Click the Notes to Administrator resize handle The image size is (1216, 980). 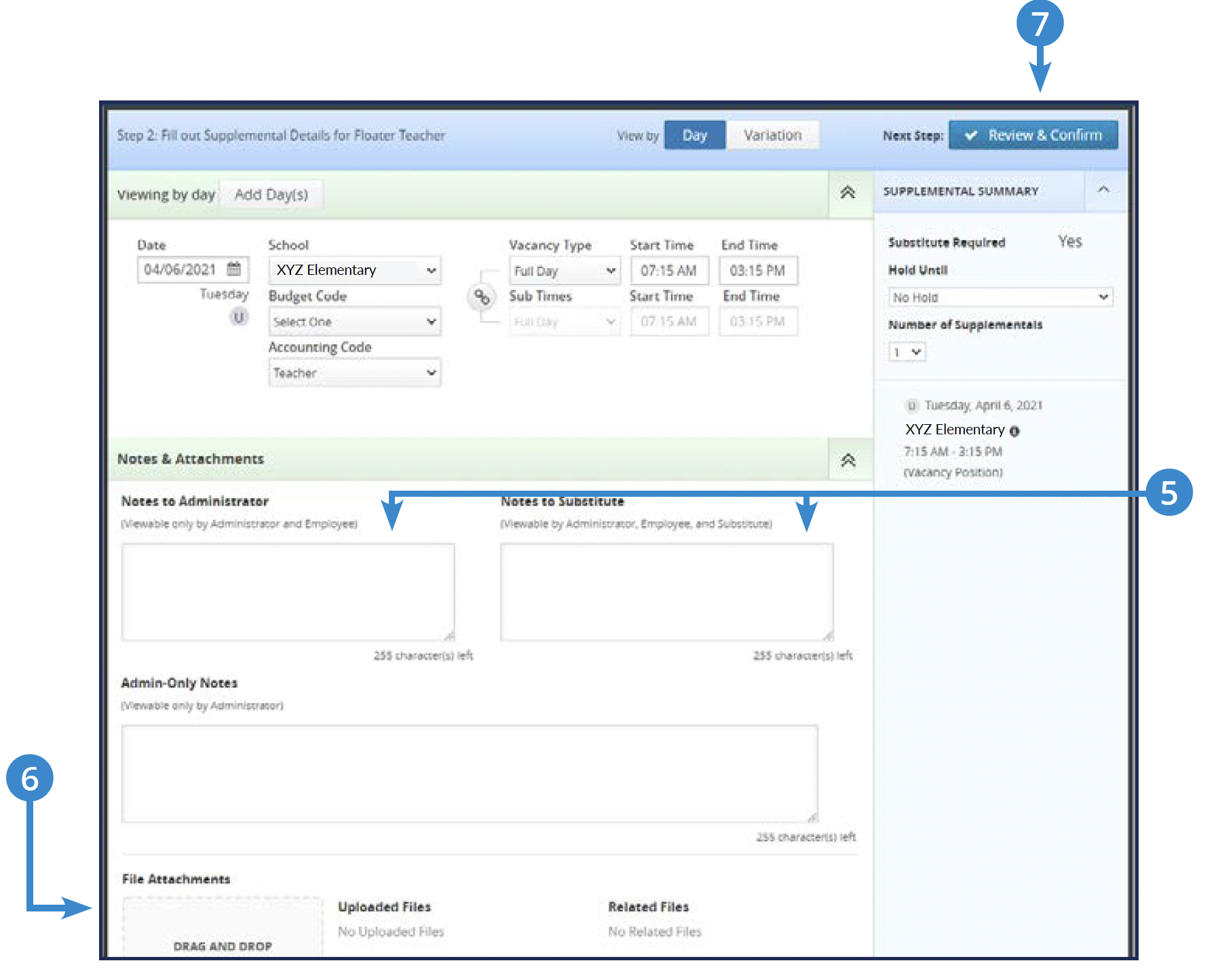coord(449,636)
